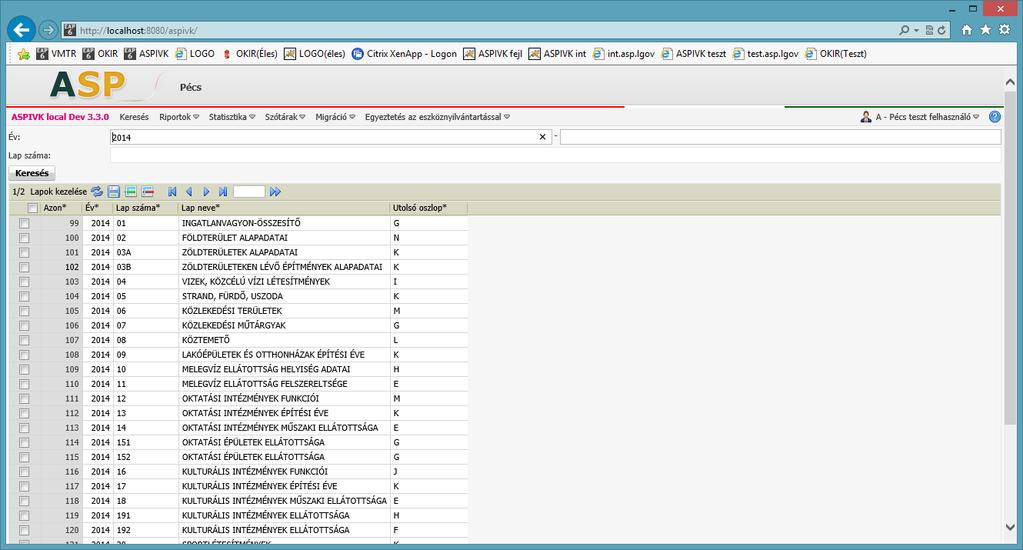This screenshot has width=1023, height=550.
Task: Click into the Év start field
Action: pos(331,137)
